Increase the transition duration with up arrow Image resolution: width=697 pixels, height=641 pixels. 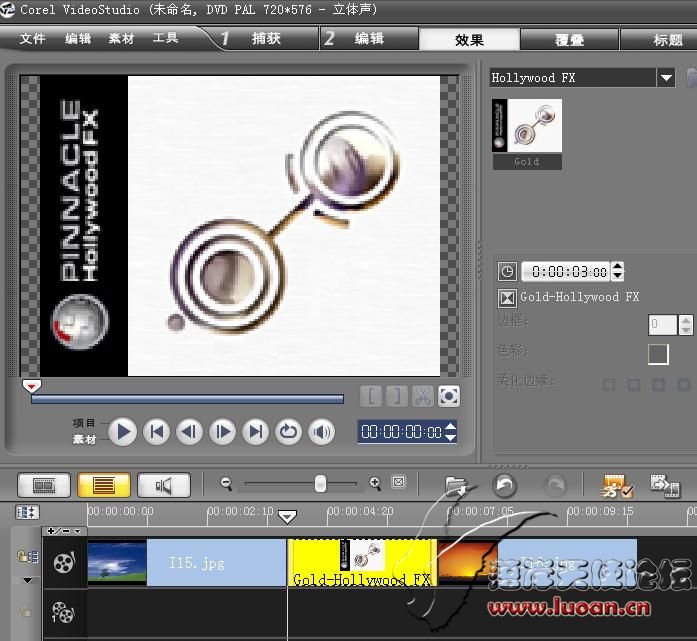pyautogui.click(x=617, y=267)
